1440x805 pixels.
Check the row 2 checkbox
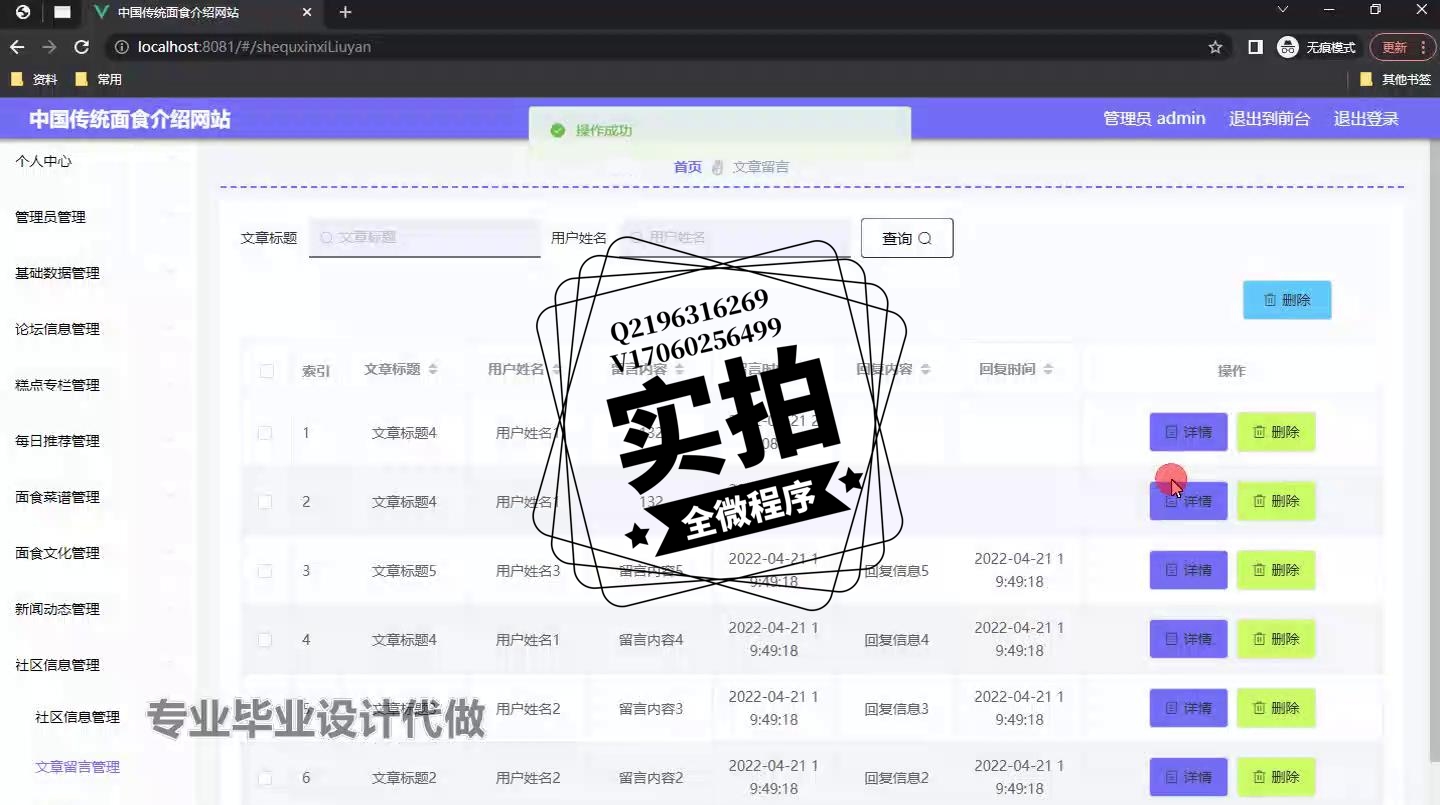tap(265, 502)
